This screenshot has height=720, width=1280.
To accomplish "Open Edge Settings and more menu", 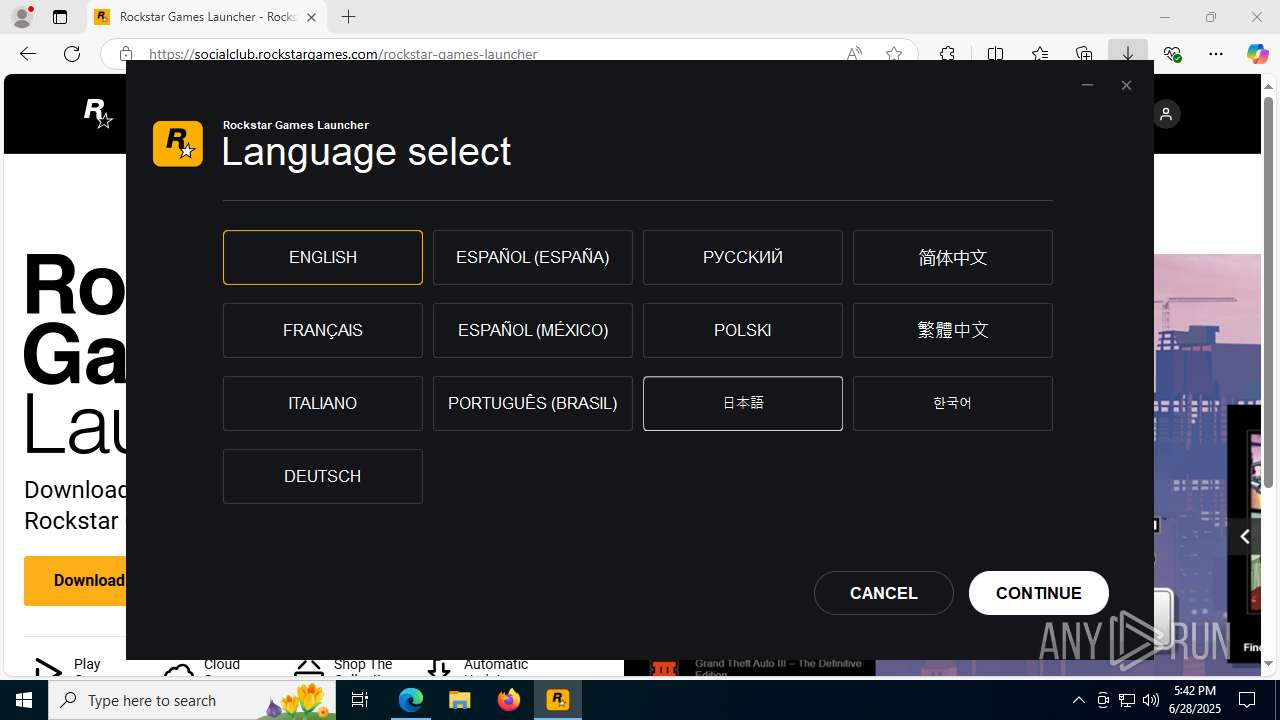I will pyautogui.click(x=1216, y=54).
